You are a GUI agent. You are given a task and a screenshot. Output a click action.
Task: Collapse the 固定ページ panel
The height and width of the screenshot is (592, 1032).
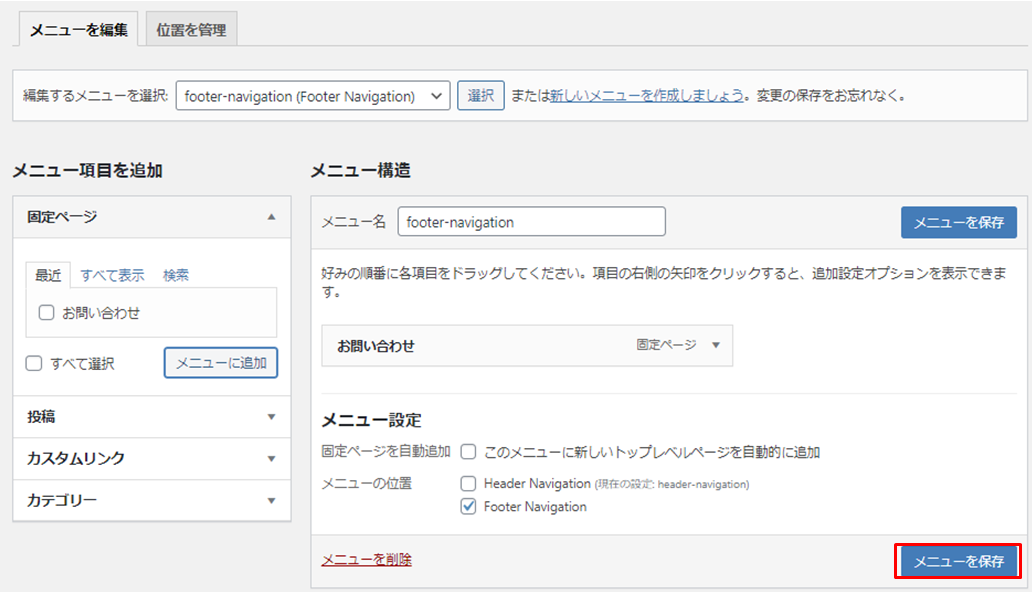pyautogui.click(x=151, y=217)
